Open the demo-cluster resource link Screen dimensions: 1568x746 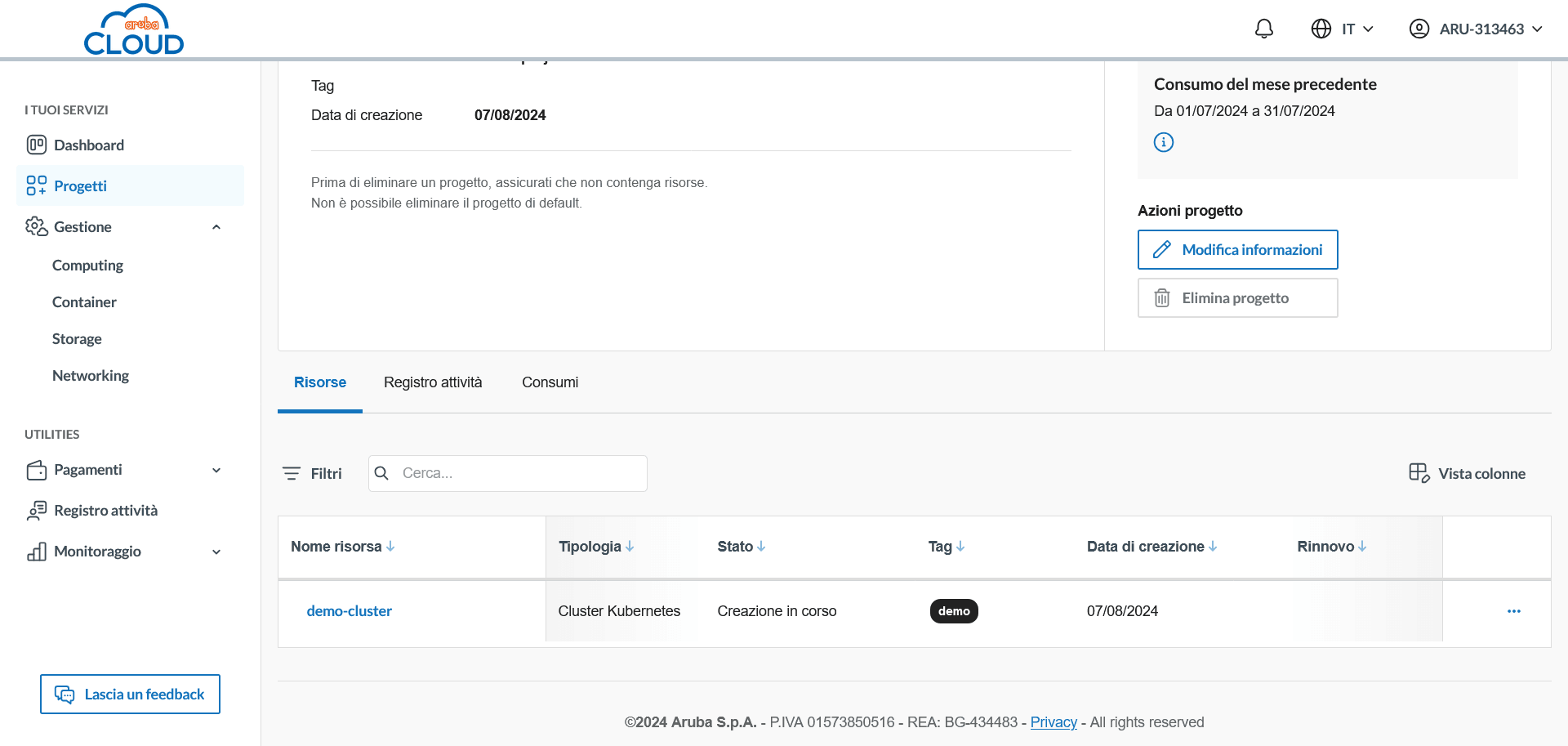[349, 611]
